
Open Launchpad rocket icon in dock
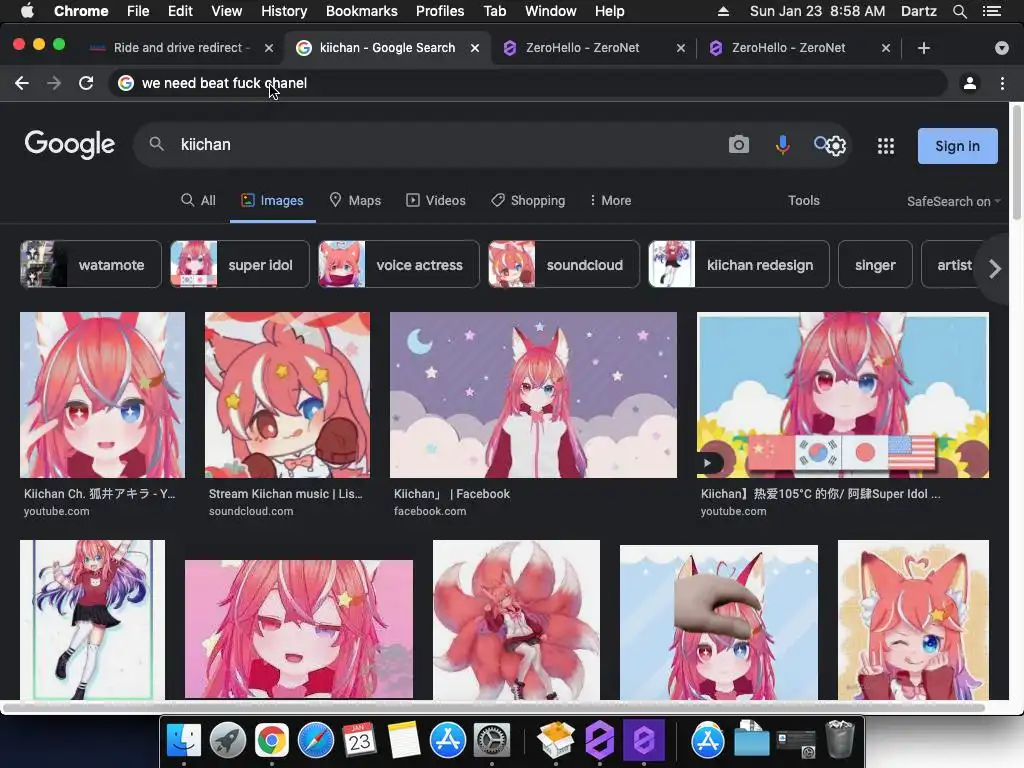227,741
